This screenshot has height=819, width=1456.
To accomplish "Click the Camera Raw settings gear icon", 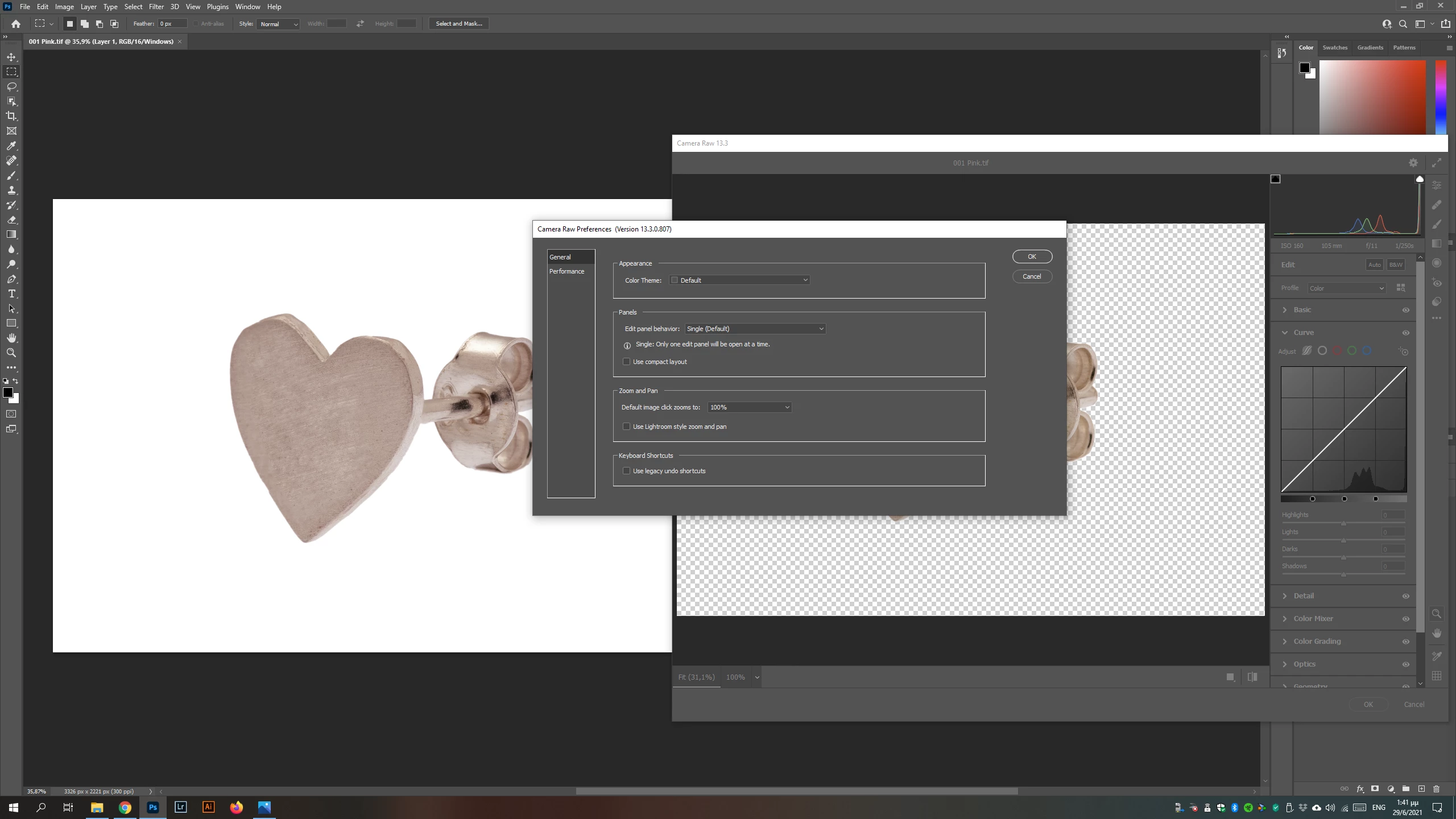I will tap(1413, 163).
